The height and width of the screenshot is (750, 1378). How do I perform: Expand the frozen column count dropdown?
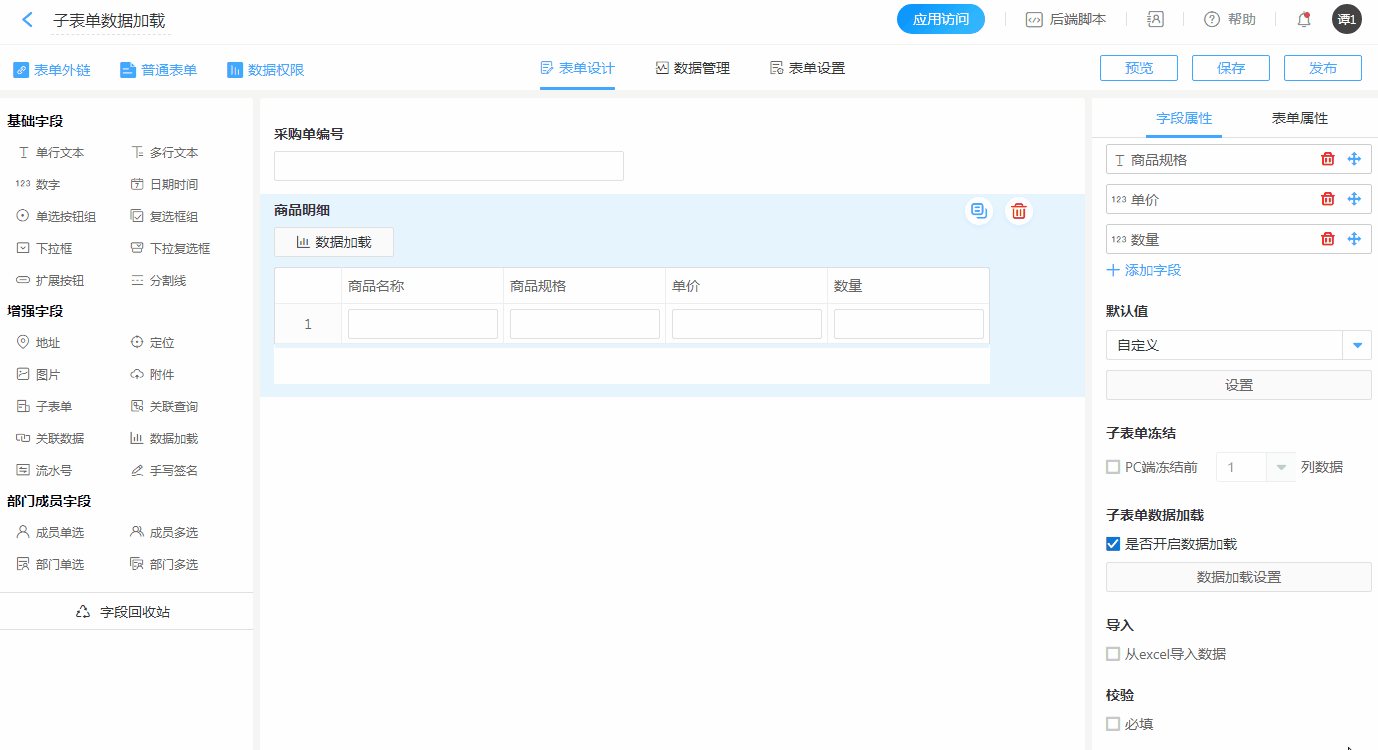pyautogui.click(x=1280, y=467)
